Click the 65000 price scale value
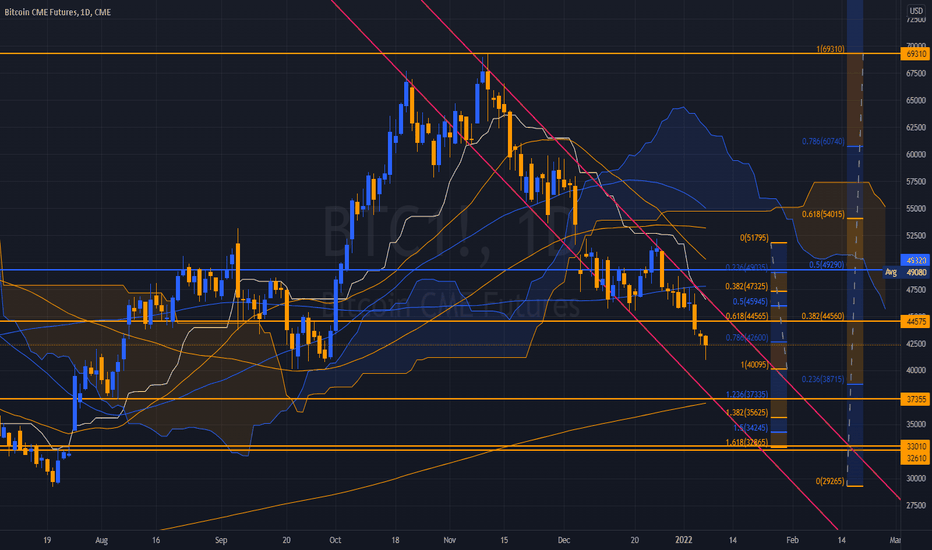This screenshot has height=550, width=932. pos(915,100)
